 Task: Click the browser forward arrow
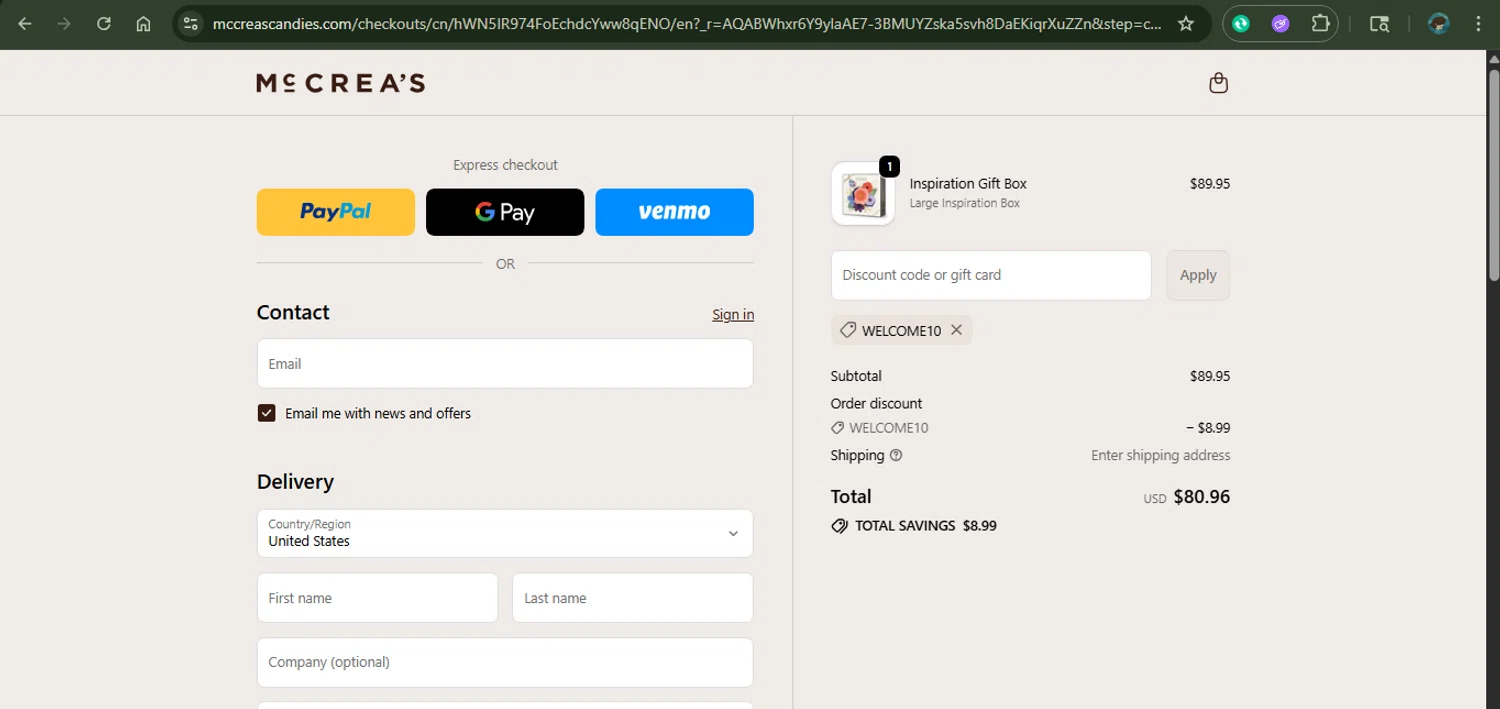tap(64, 24)
